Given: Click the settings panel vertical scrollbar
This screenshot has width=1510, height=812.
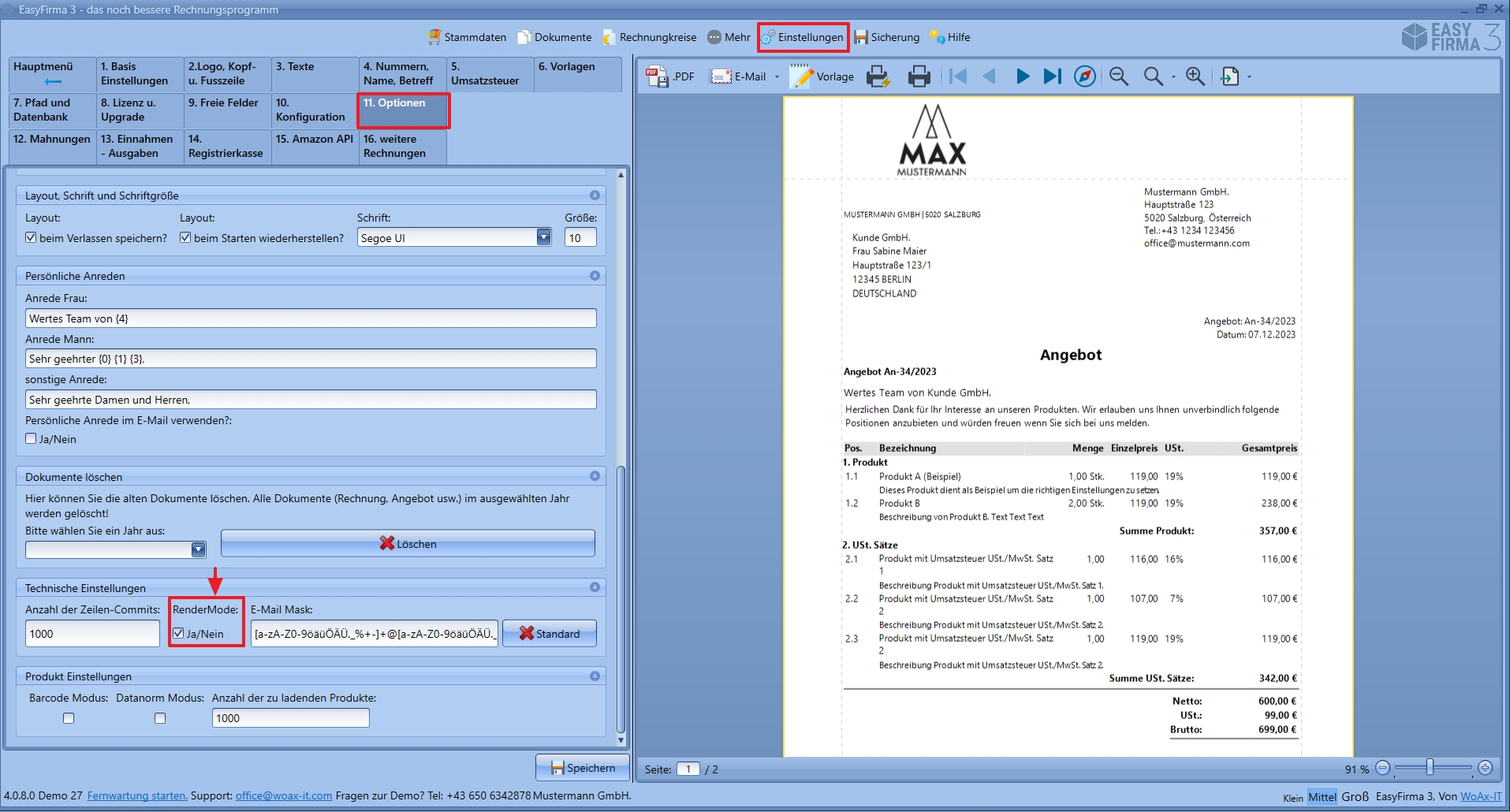Looking at the screenshot, I should pos(621,599).
